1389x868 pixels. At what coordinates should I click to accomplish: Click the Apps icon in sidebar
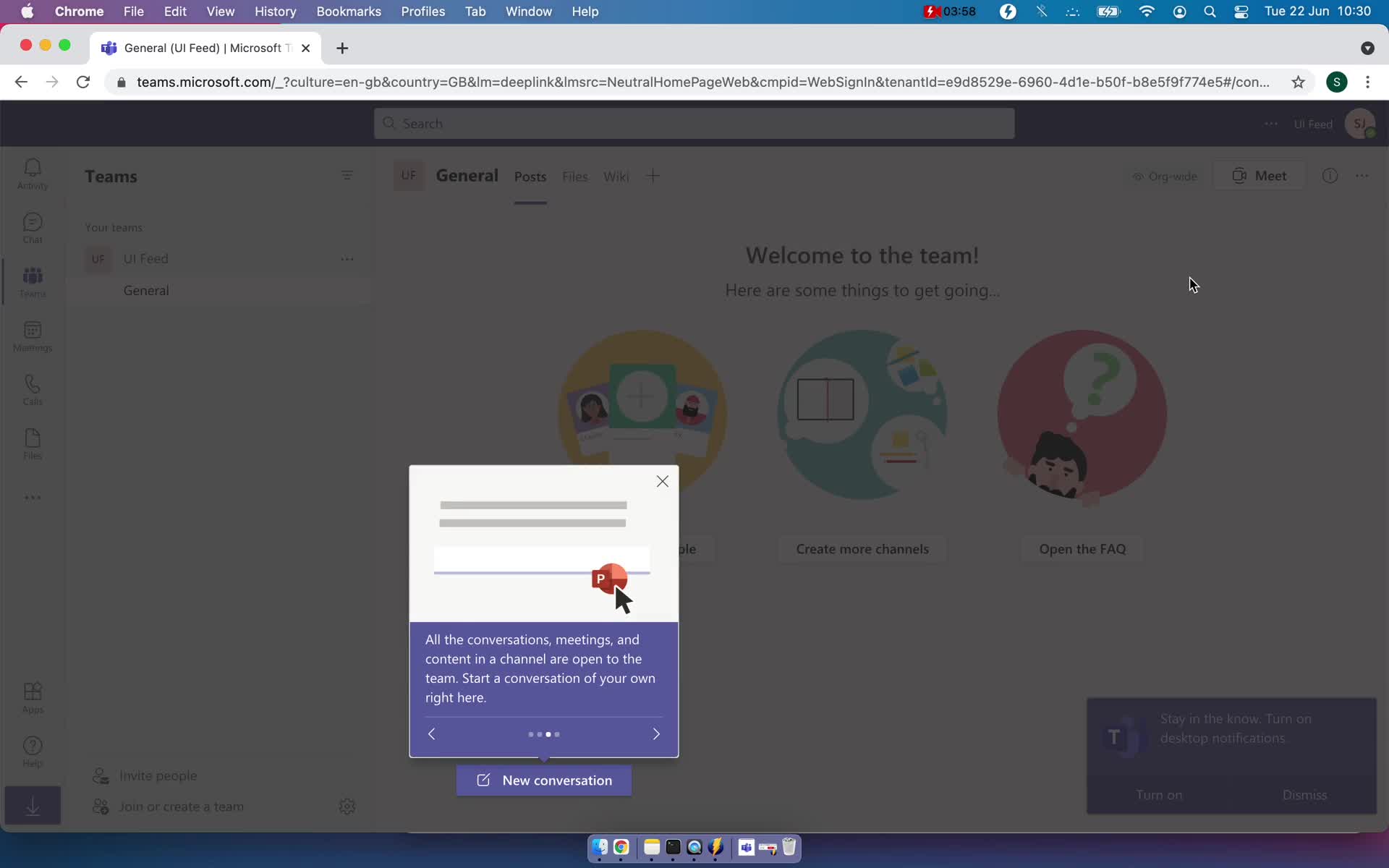[x=33, y=698]
